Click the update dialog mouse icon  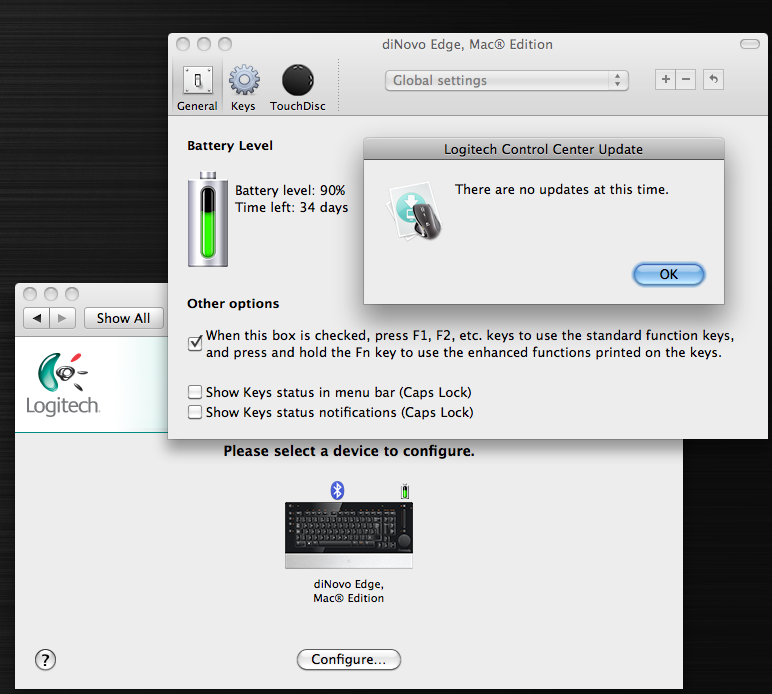(415, 212)
